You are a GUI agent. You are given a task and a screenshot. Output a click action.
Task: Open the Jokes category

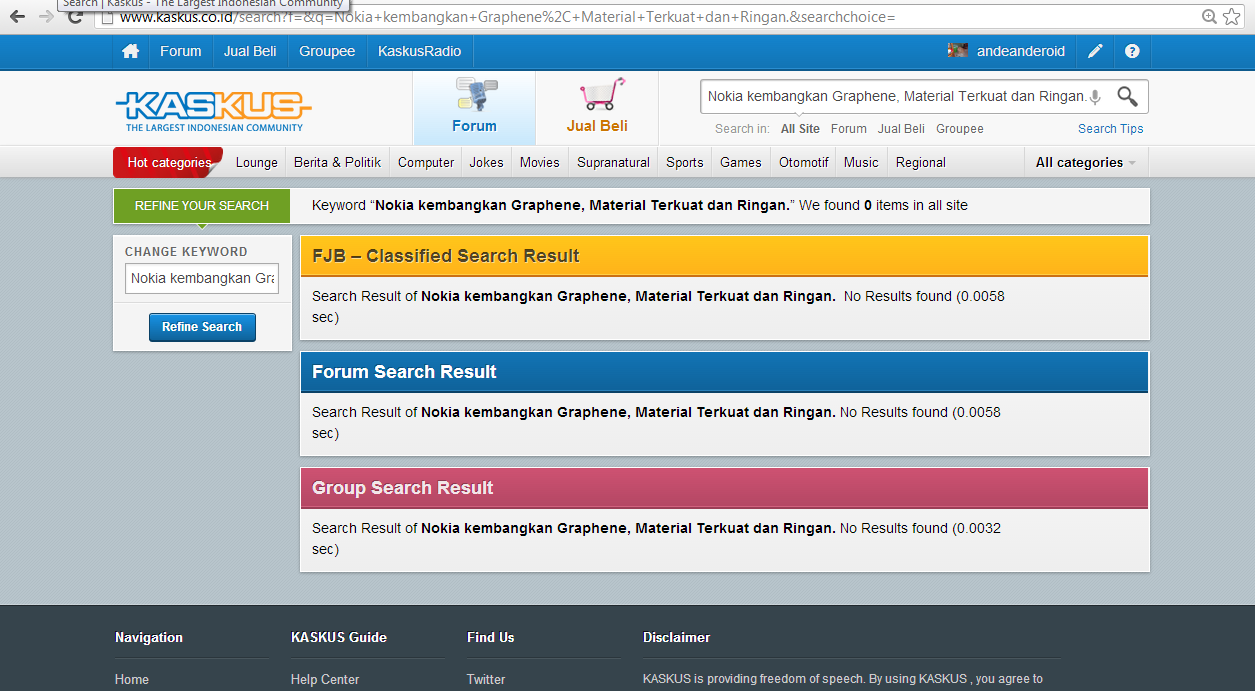[x=487, y=162]
